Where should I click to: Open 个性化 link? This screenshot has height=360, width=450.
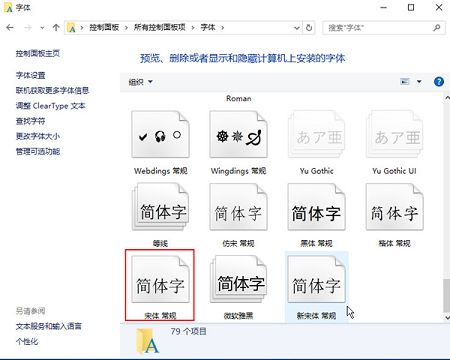27,341
